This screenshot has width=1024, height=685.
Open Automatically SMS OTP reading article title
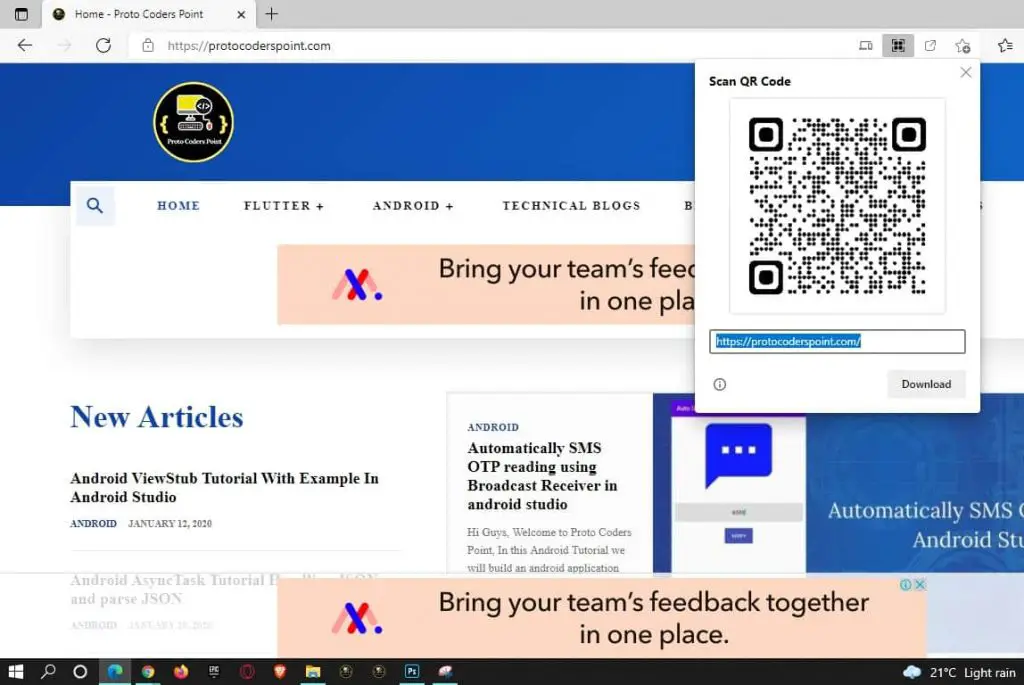pyautogui.click(x=542, y=476)
